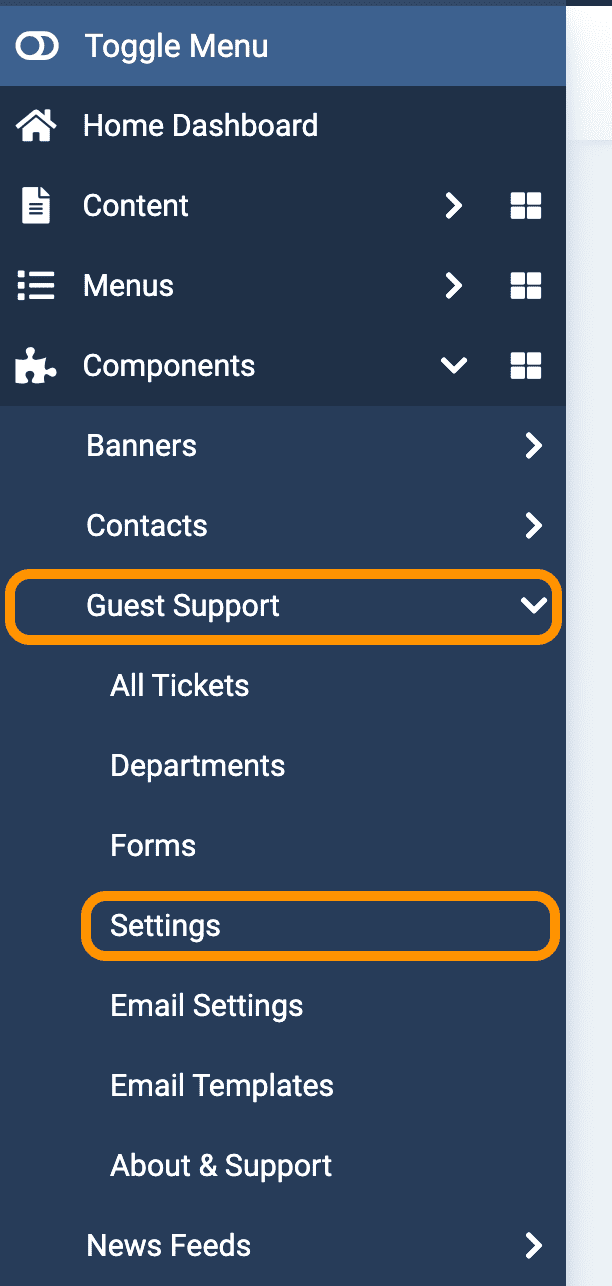The image size is (612, 1286).
Task: Click the Toggle Menu switch icon
Action: coord(38,46)
